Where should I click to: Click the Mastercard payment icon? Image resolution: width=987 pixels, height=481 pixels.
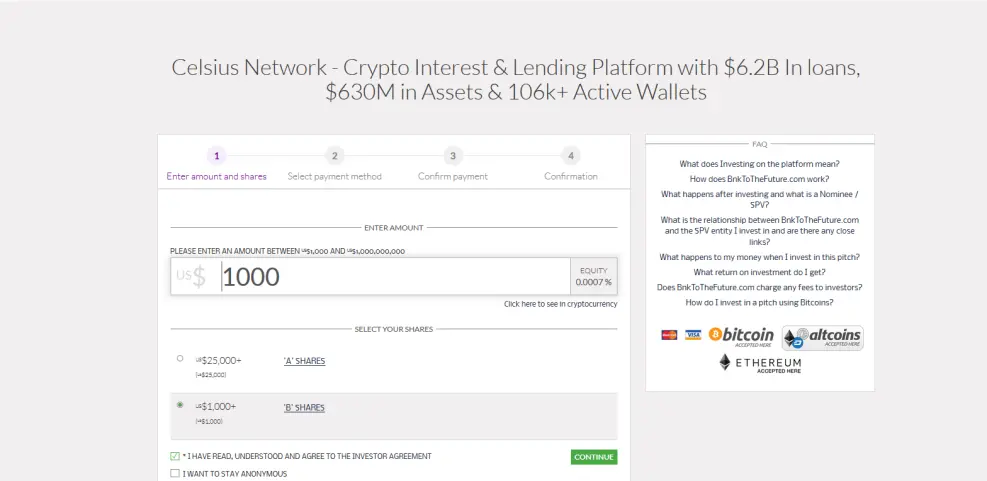tap(669, 335)
